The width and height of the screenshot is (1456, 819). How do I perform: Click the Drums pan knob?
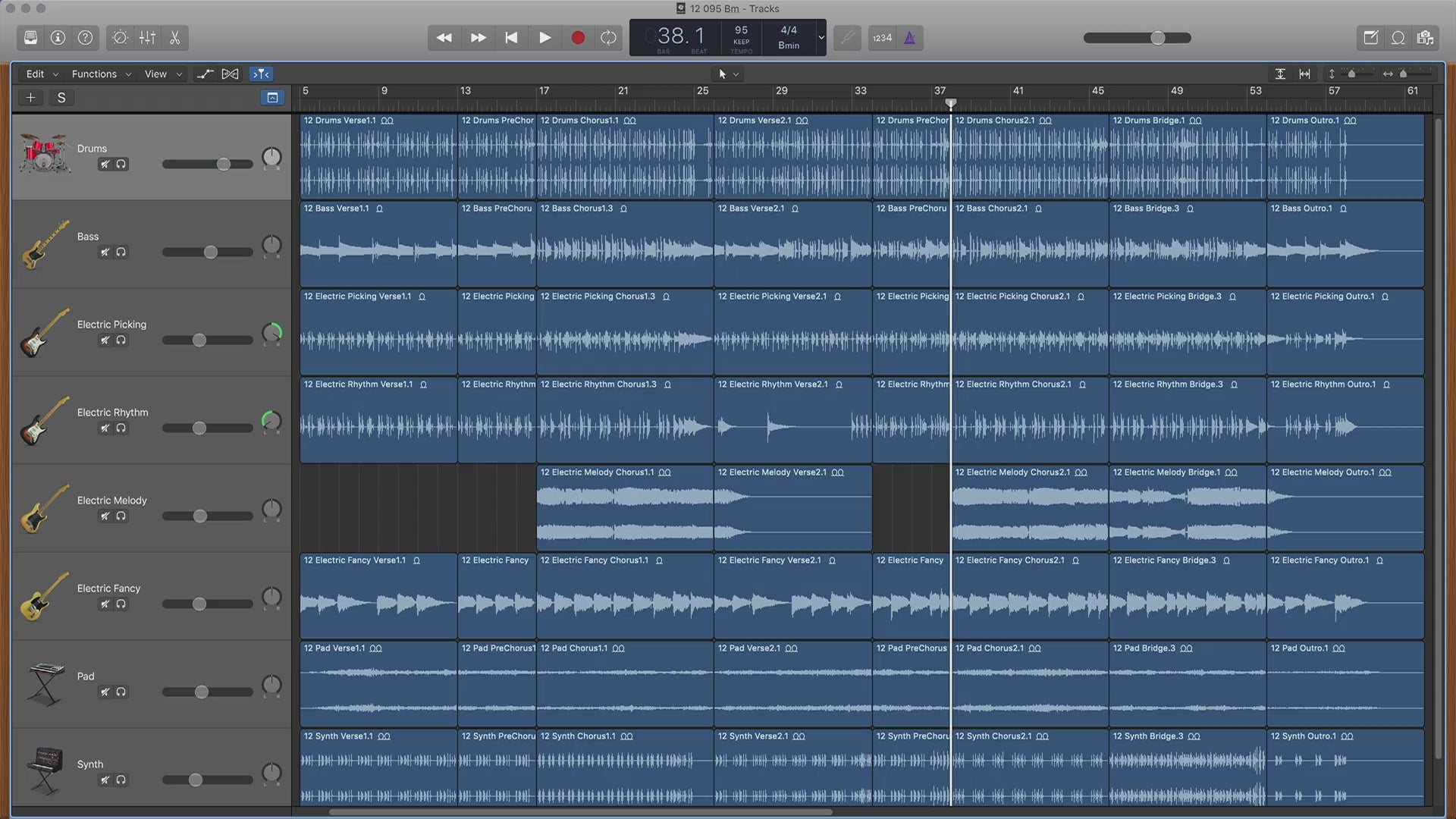(271, 157)
